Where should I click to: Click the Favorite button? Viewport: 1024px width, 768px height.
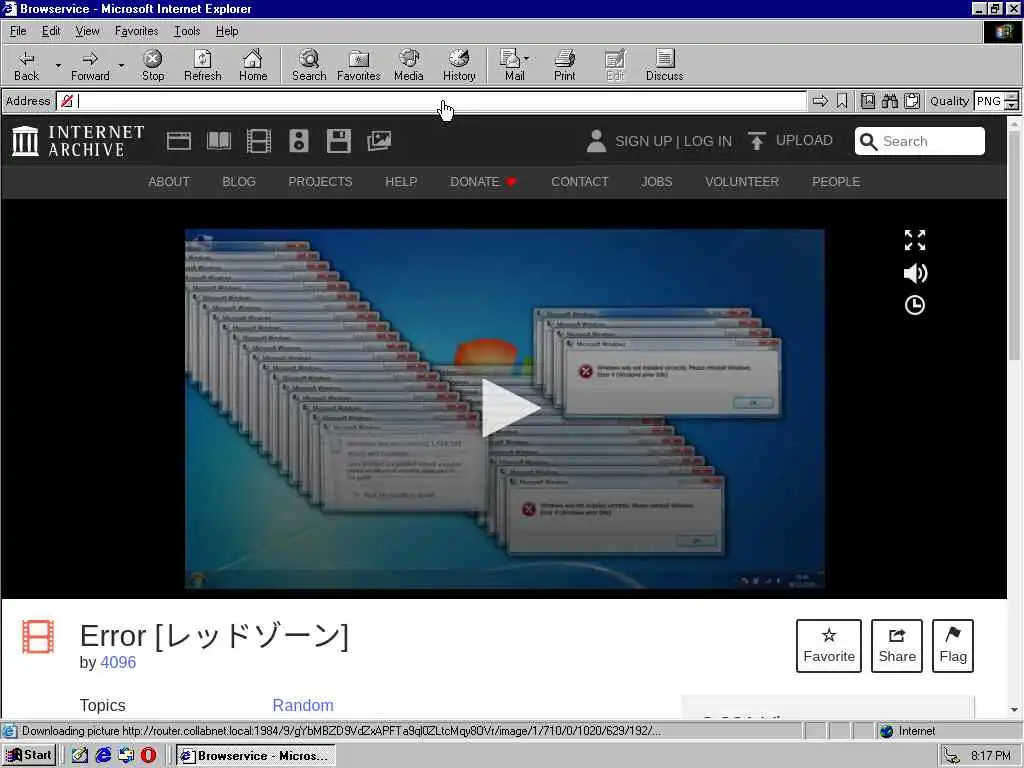[x=829, y=646]
